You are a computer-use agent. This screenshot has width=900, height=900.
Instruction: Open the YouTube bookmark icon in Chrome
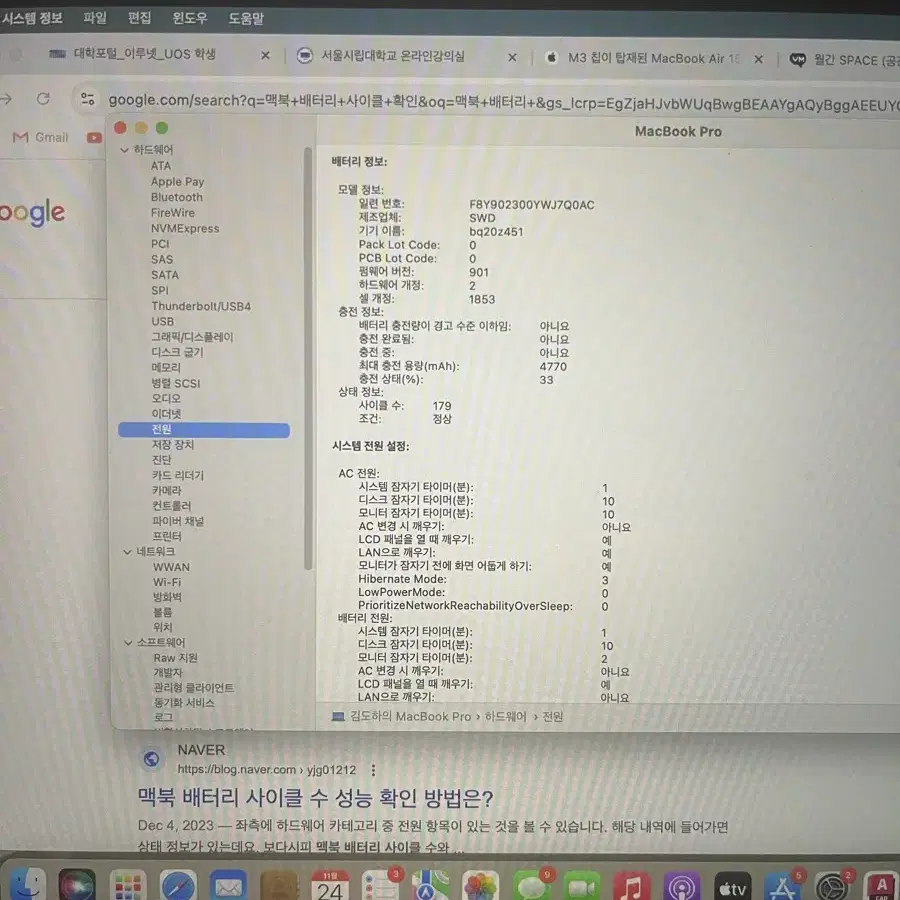tap(94, 138)
